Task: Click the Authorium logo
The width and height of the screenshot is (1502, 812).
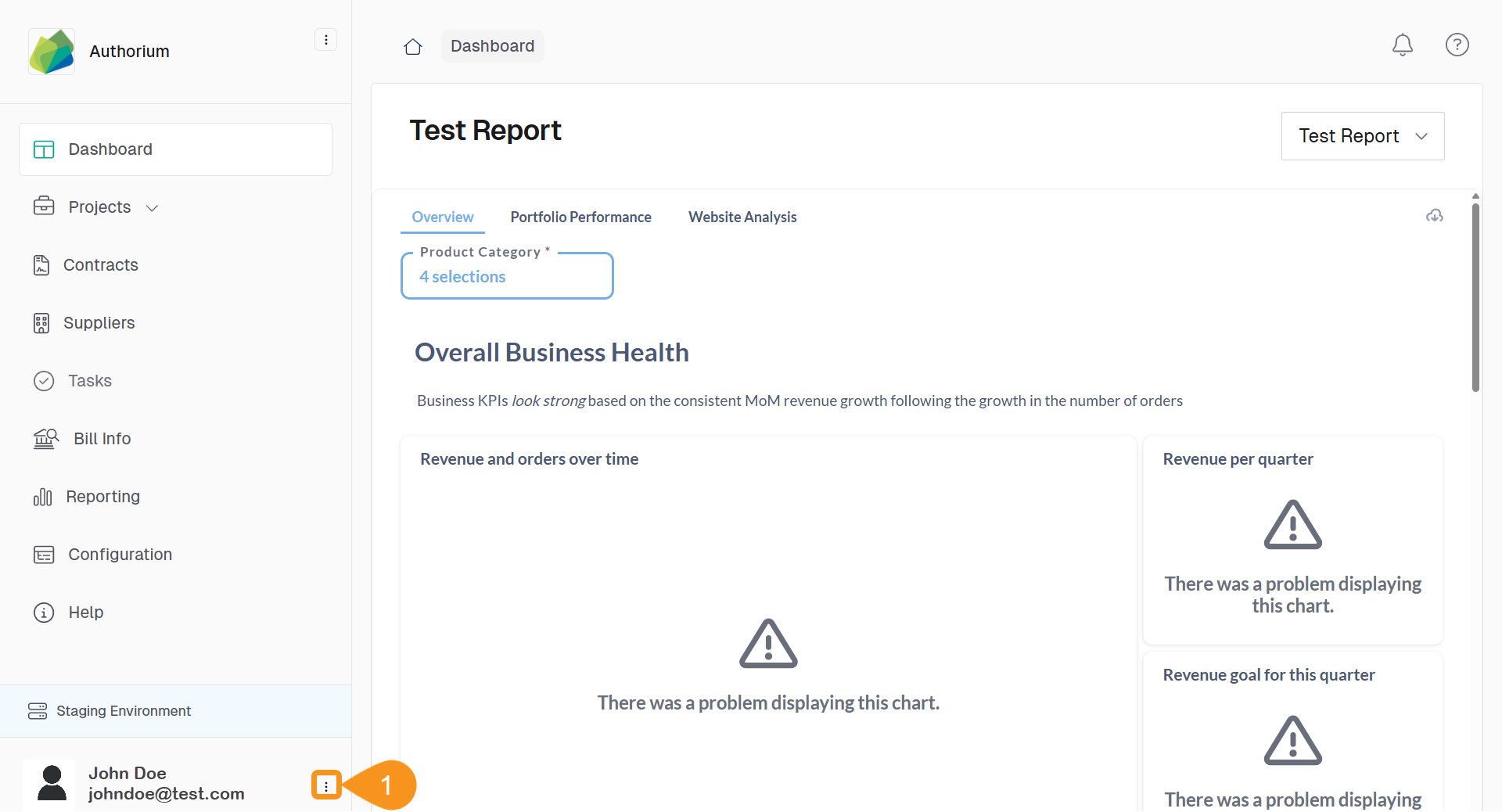Action: click(x=52, y=52)
